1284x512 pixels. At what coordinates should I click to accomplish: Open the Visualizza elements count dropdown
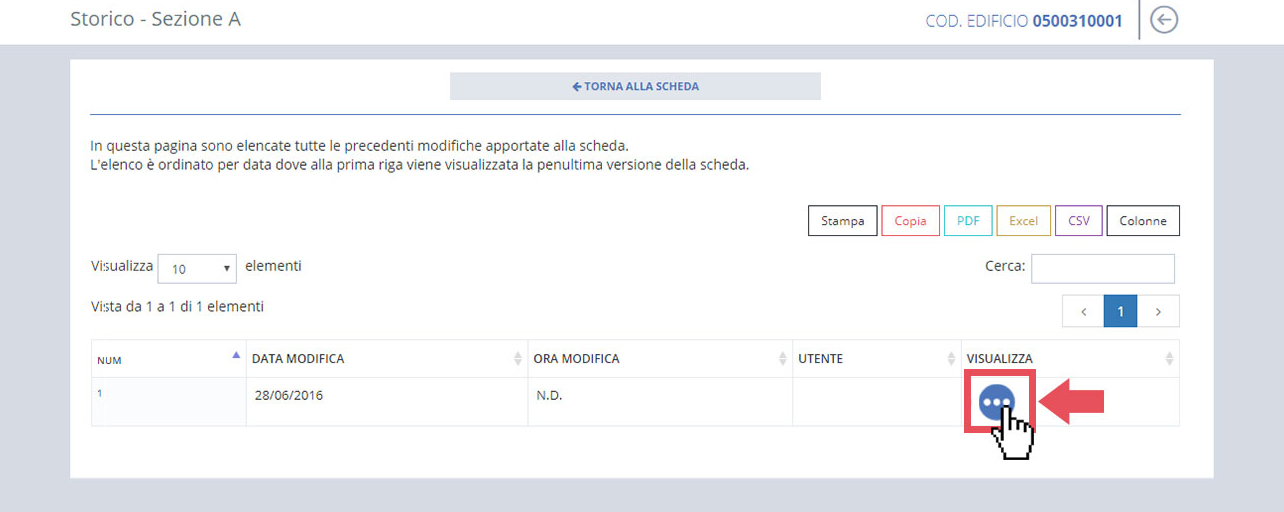197,268
